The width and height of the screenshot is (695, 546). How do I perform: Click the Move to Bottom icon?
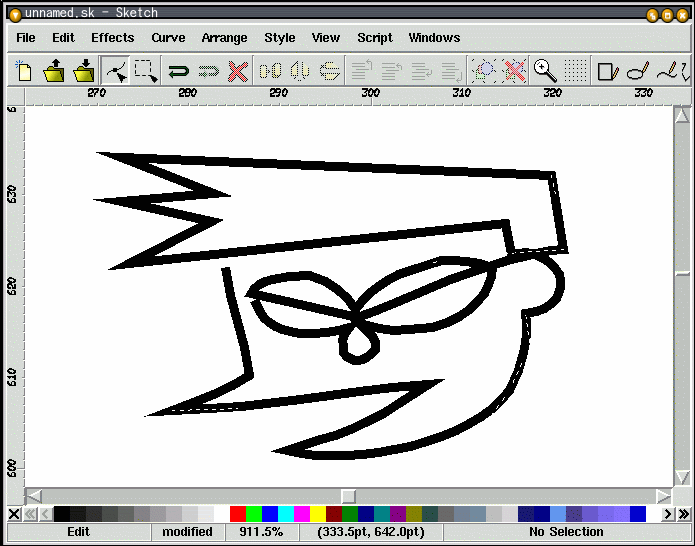click(x=451, y=71)
